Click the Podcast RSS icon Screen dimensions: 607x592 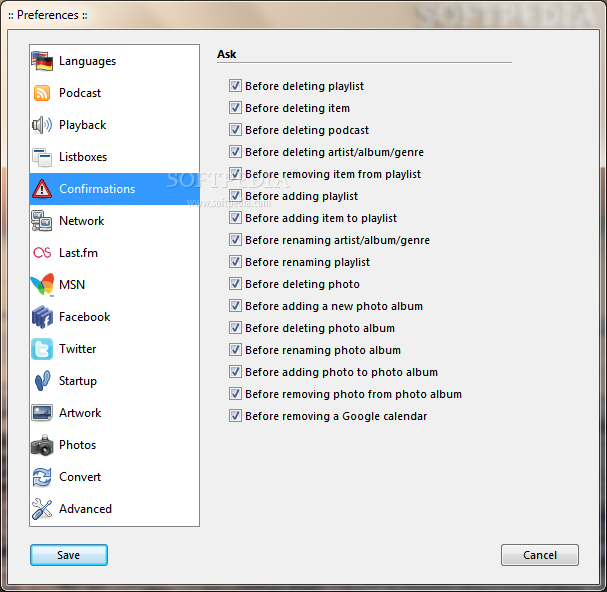[x=42, y=93]
